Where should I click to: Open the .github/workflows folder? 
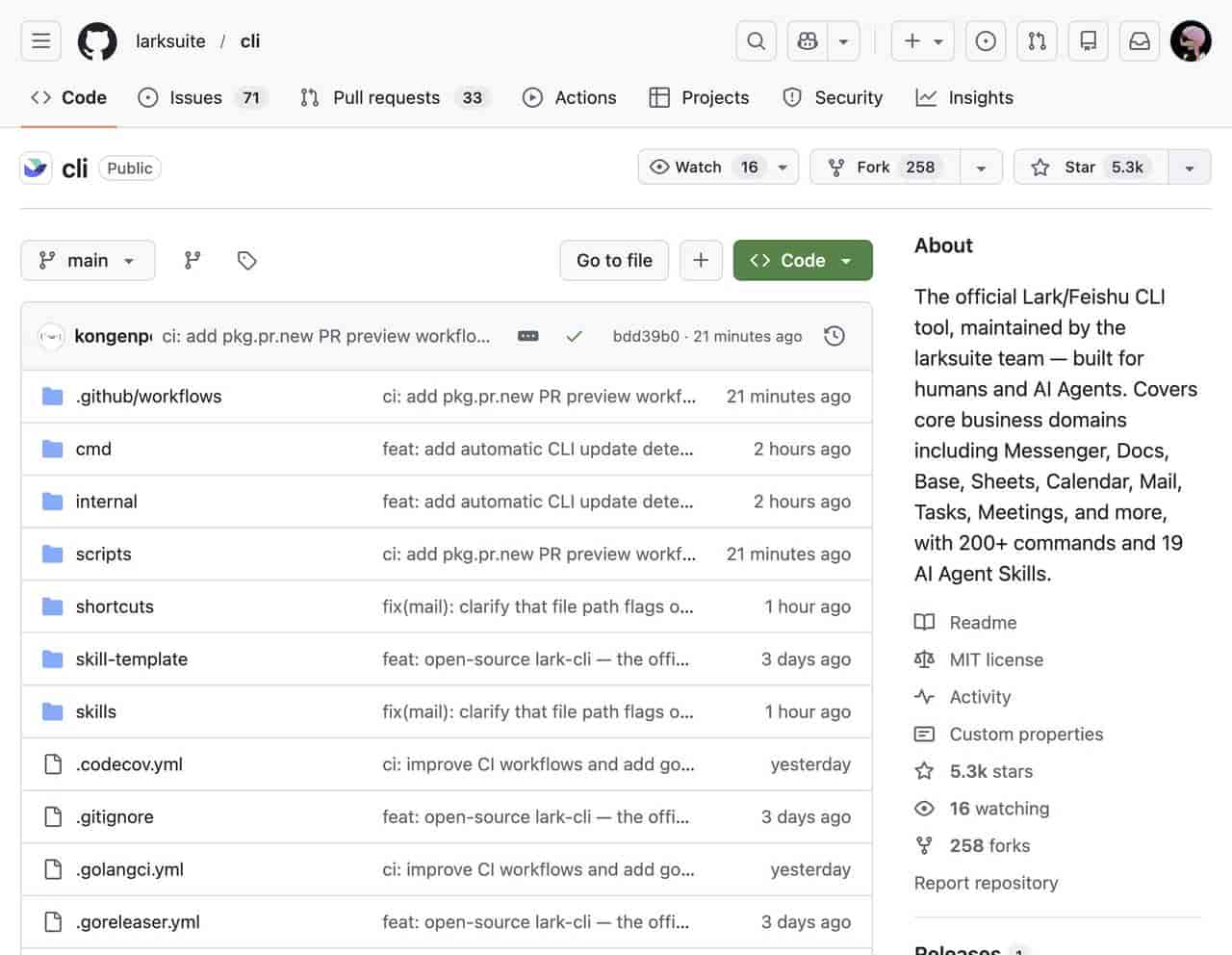pos(148,396)
